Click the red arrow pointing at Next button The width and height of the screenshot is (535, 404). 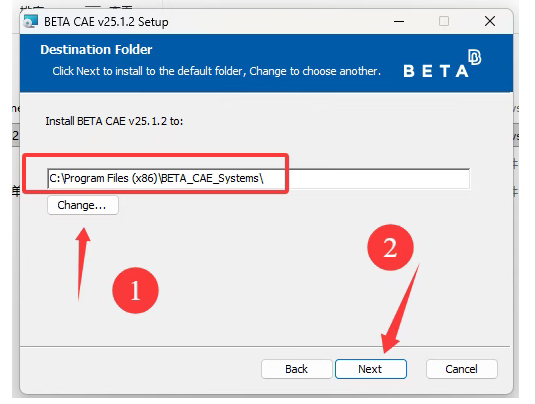click(x=400, y=309)
